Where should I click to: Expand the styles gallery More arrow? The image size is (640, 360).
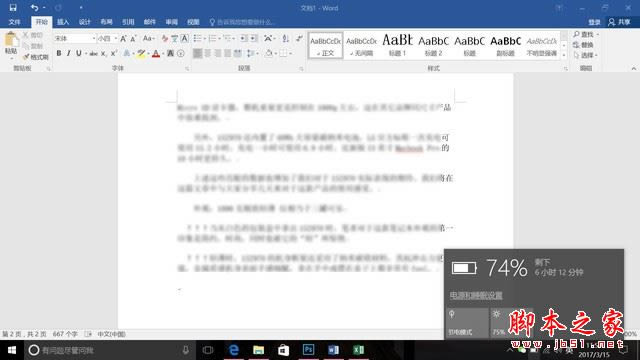[564, 55]
